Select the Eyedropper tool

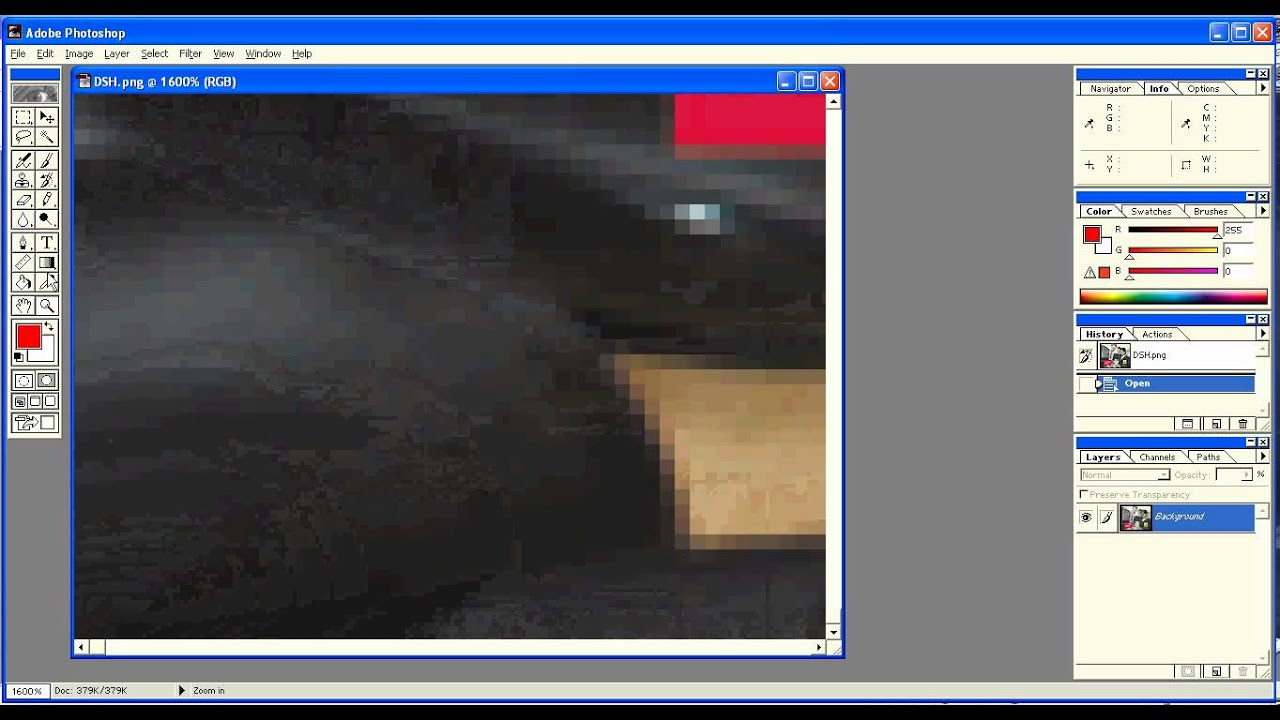coord(47,282)
